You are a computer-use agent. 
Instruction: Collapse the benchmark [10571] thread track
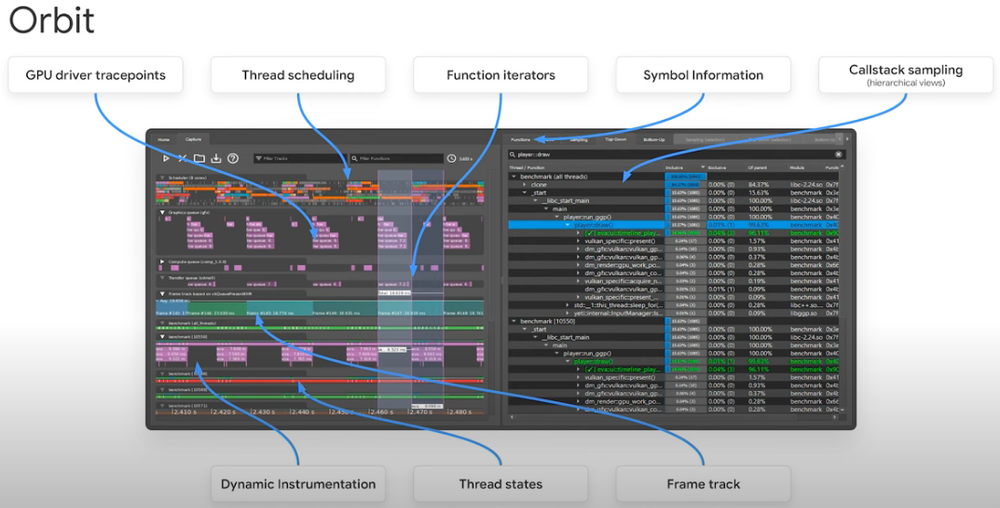[x=163, y=405]
